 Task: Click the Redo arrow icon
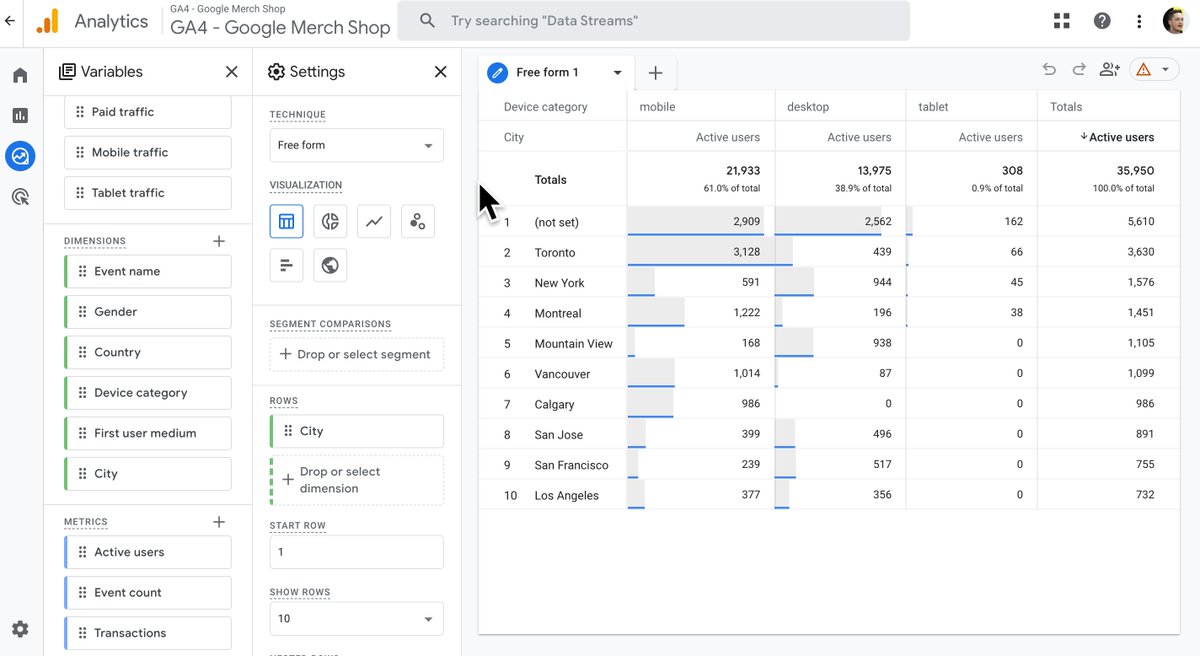tap(1079, 70)
